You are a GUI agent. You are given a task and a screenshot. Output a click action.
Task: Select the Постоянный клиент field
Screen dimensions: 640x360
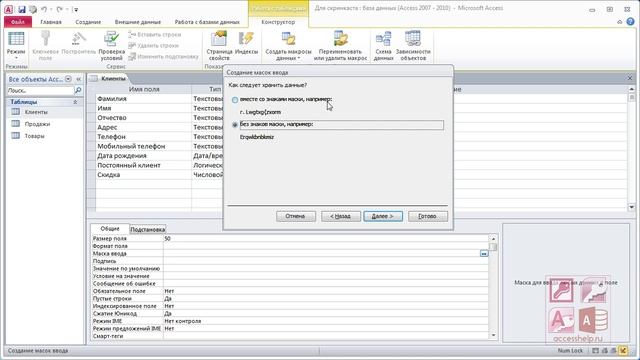coord(143,165)
